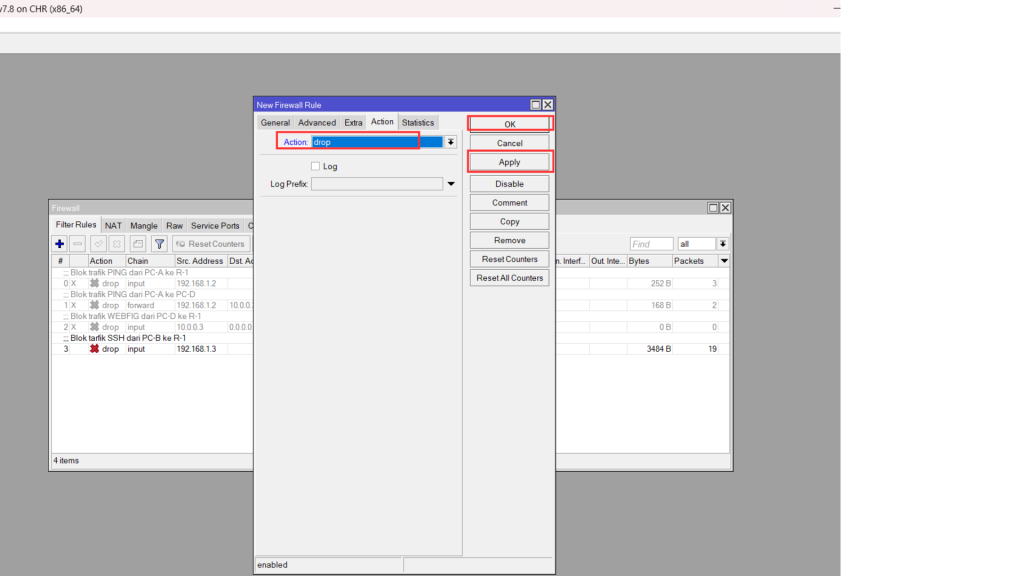Viewport: 1024px width, 576px height.
Task: Expand the Log Prefix field arrow
Action: tap(451, 184)
